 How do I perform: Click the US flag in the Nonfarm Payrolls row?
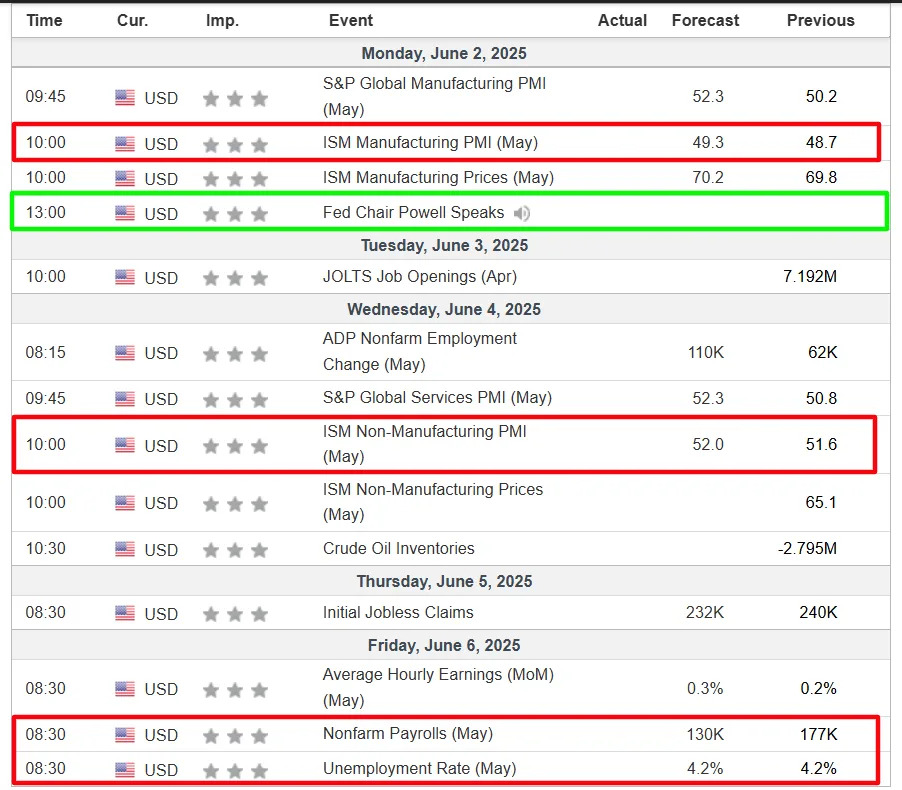click(125, 735)
